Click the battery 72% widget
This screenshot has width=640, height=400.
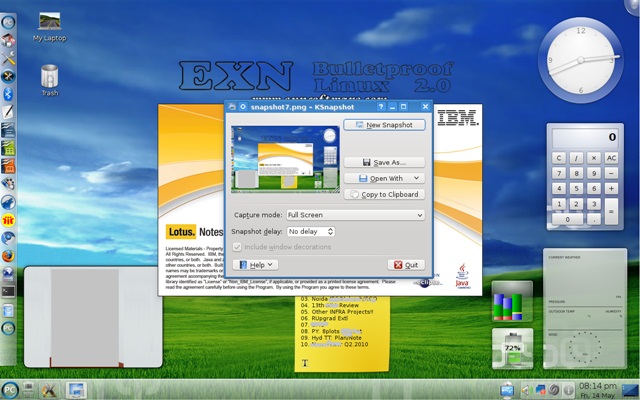pos(512,348)
